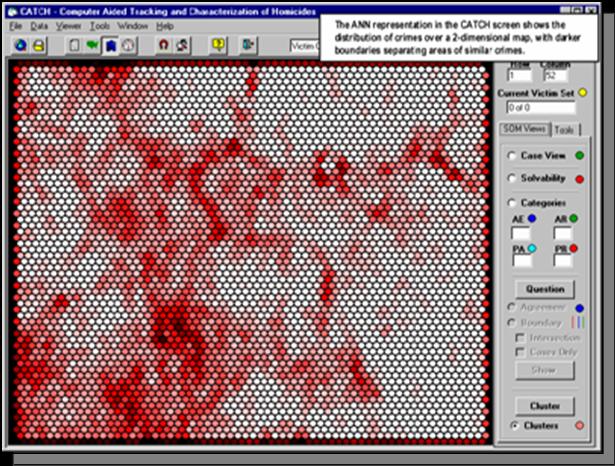Click the exit door toolbar icon
Screen dimensions: 615x466
[246, 45]
